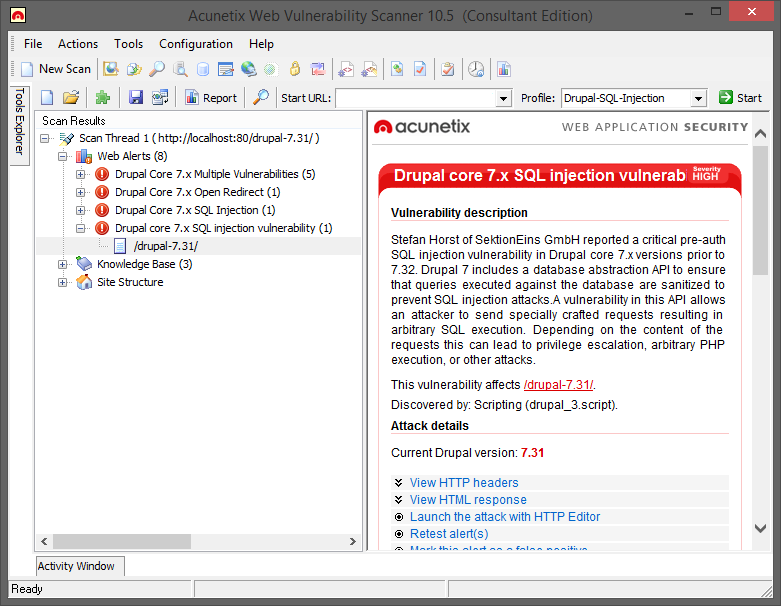
Task: Collapse the Web Alerts tree node
Action: coord(63,156)
